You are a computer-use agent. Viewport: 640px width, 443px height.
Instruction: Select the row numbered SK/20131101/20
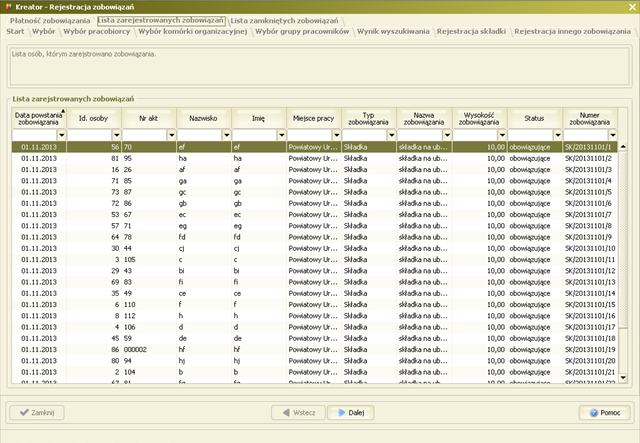pos(314,361)
